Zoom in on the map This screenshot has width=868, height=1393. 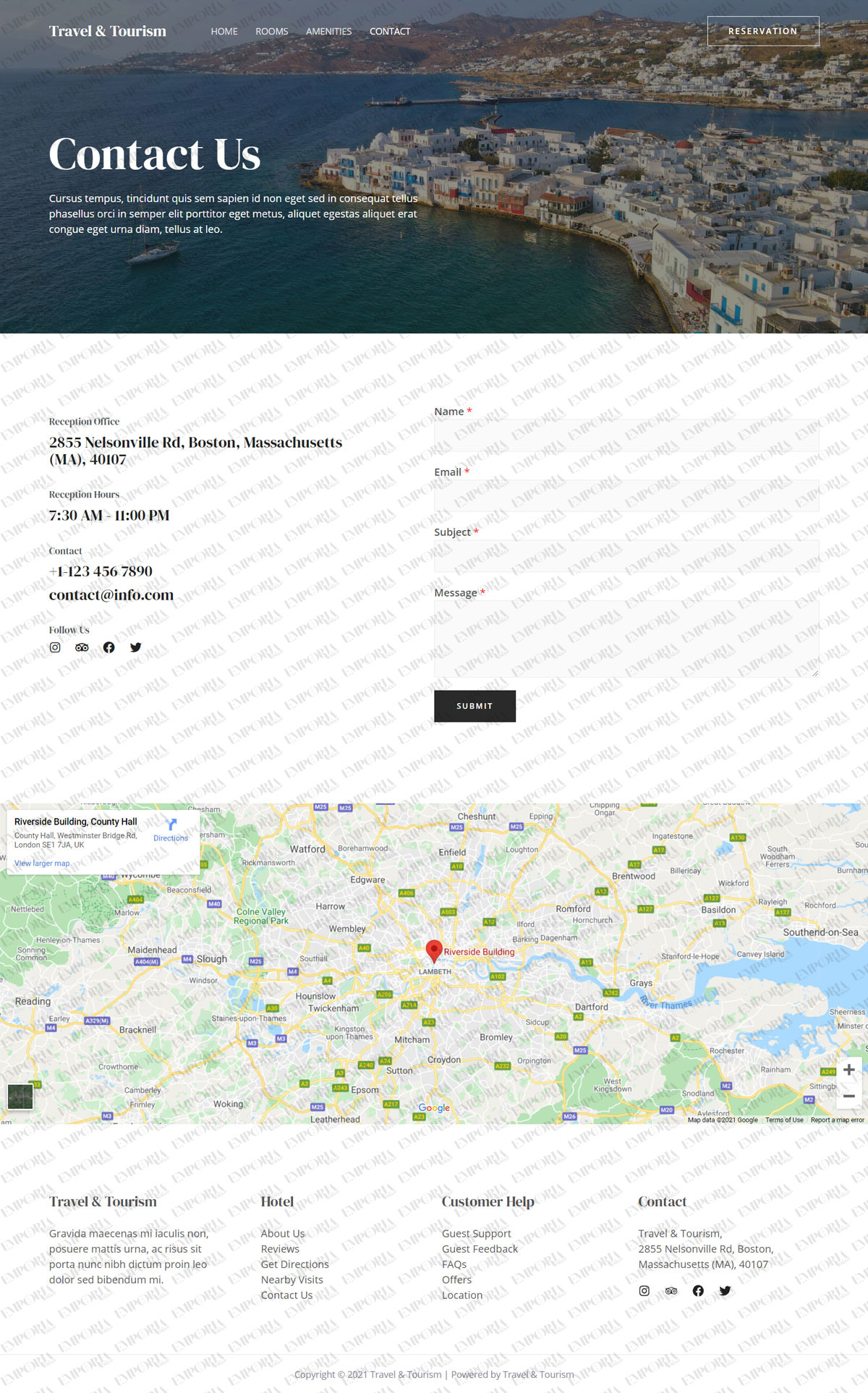coord(848,1070)
